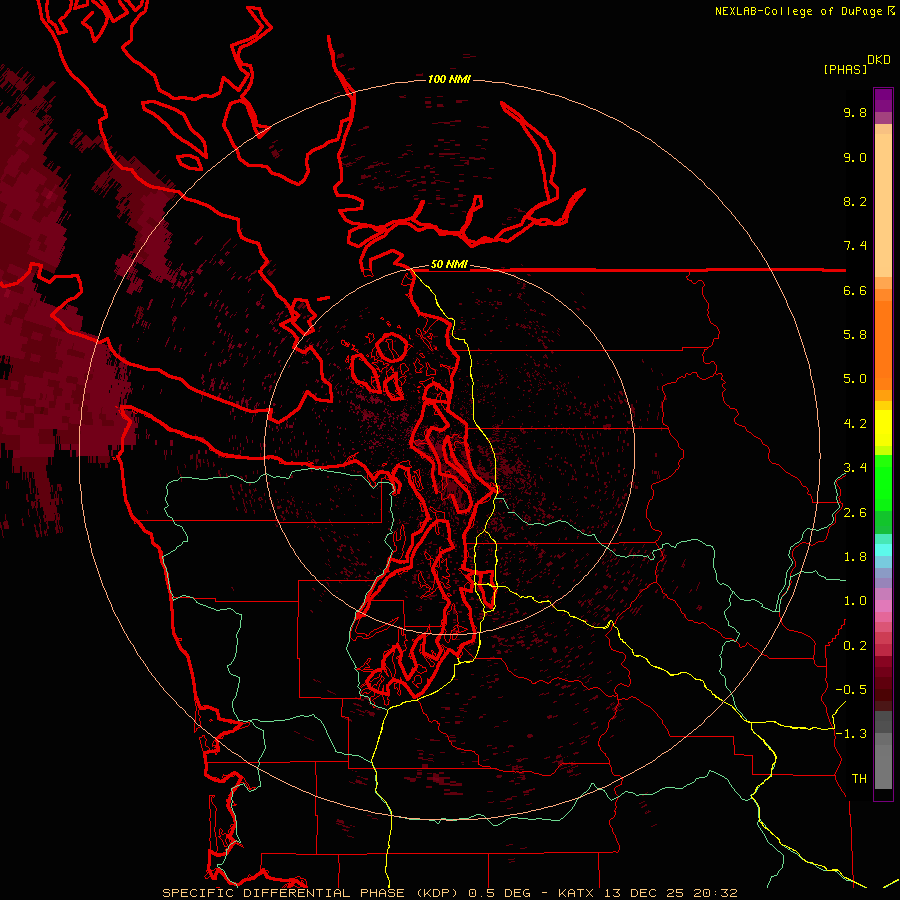The height and width of the screenshot is (900, 900).
Task: Pick the purple swatch atop the color scale
Action: pyautogui.click(x=883, y=100)
